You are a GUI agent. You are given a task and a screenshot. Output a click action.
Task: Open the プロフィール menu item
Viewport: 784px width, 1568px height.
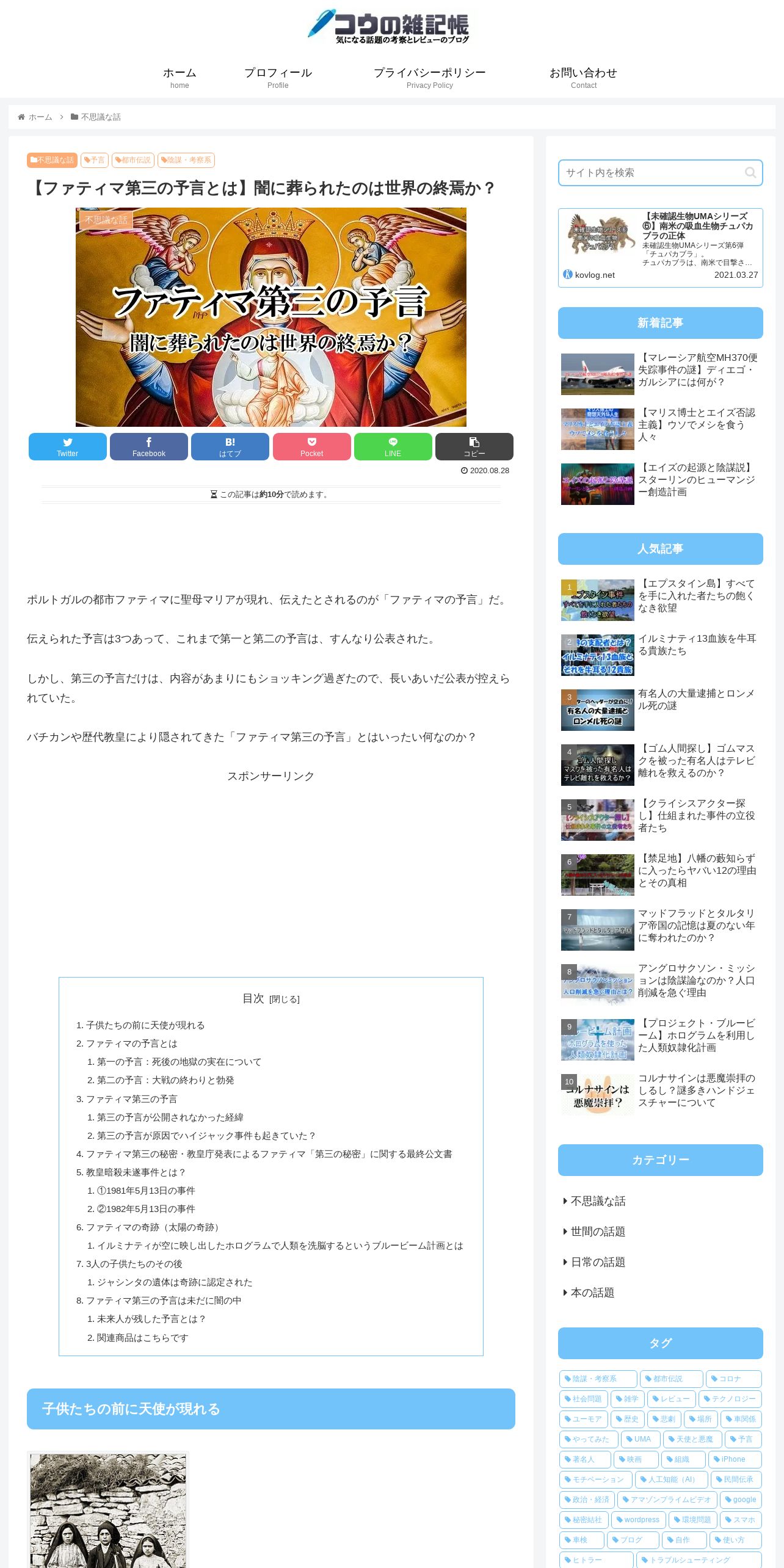pos(278,78)
